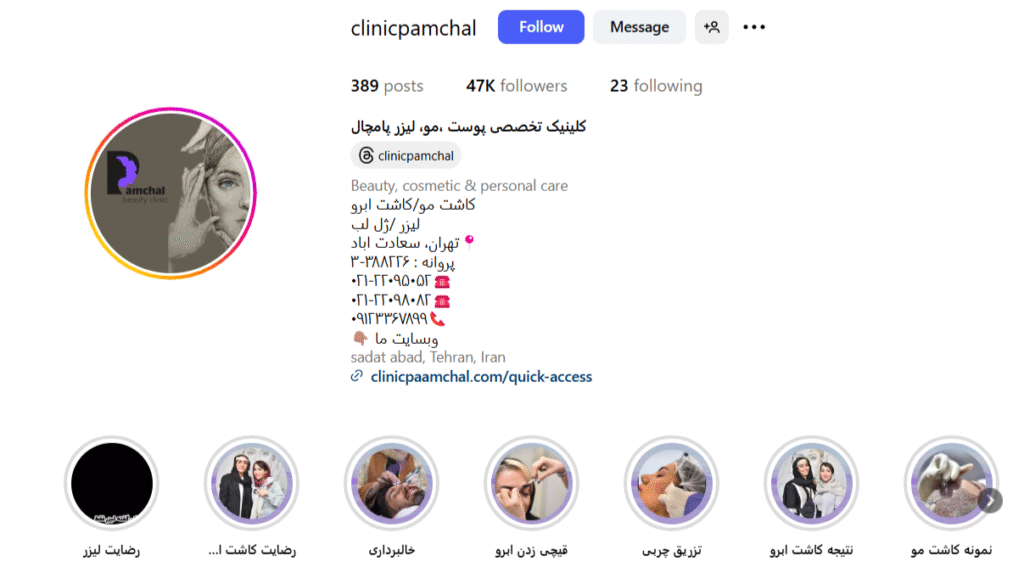Click the 389 posts count
The height and width of the screenshot is (584, 1024).
tap(387, 86)
